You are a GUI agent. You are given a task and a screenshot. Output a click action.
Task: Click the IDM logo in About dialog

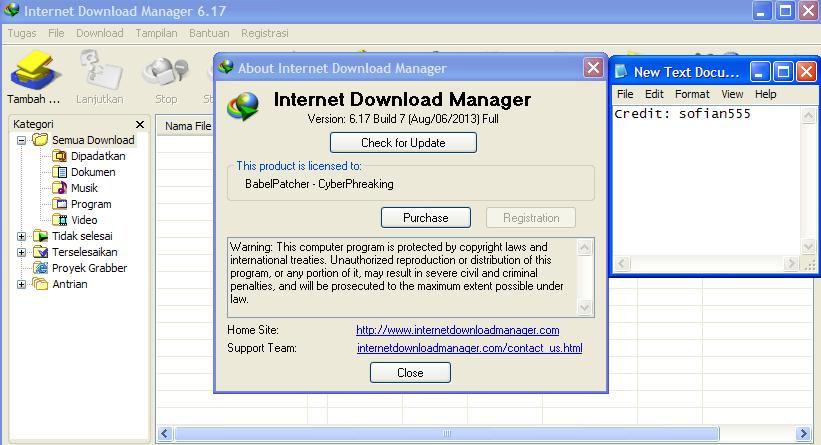[243, 106]
